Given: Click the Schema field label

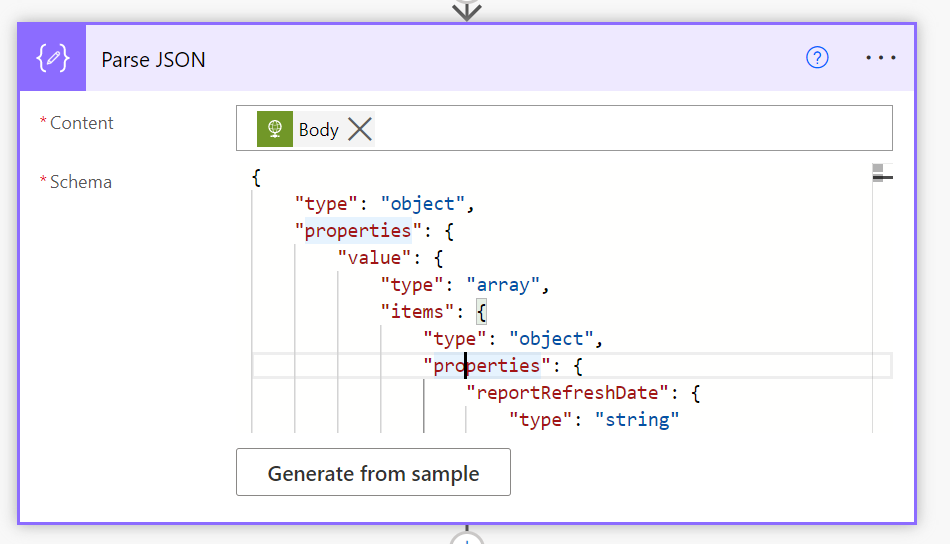Looking at the screenshot, I should click(x=80, y=182).
